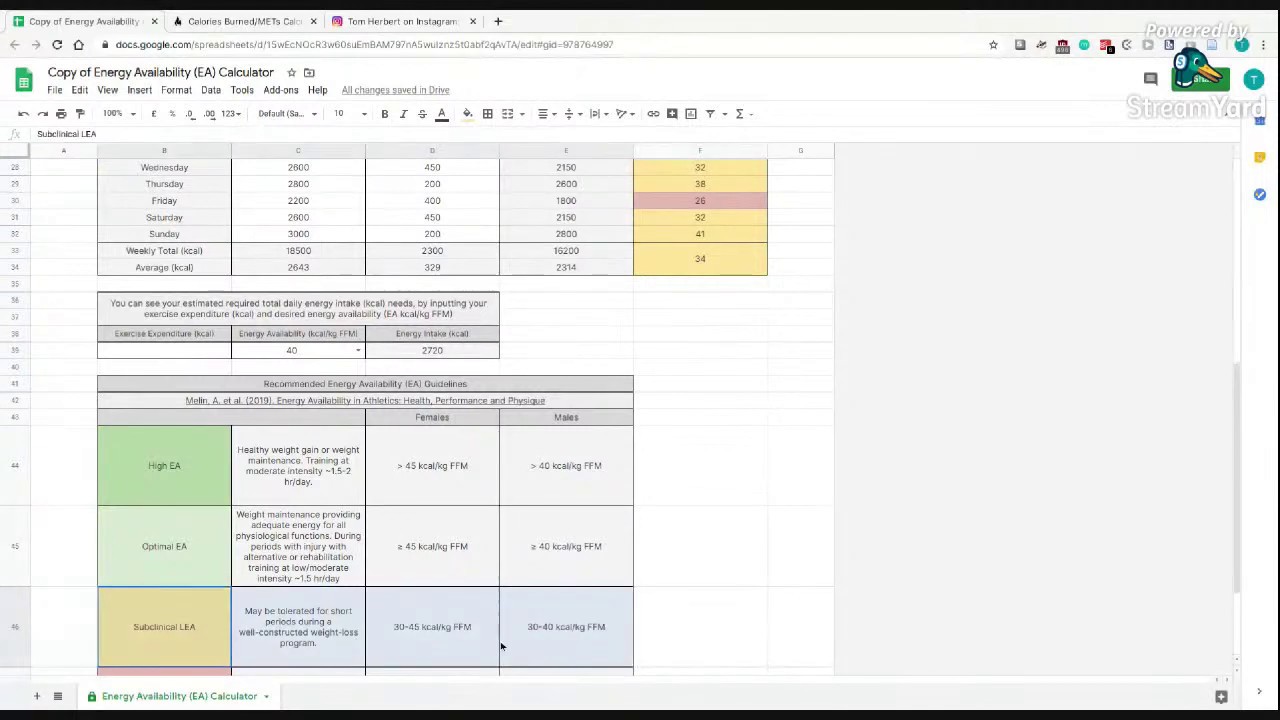Open the font family dropdown
Screen dimensions: 1280x720
287,114
